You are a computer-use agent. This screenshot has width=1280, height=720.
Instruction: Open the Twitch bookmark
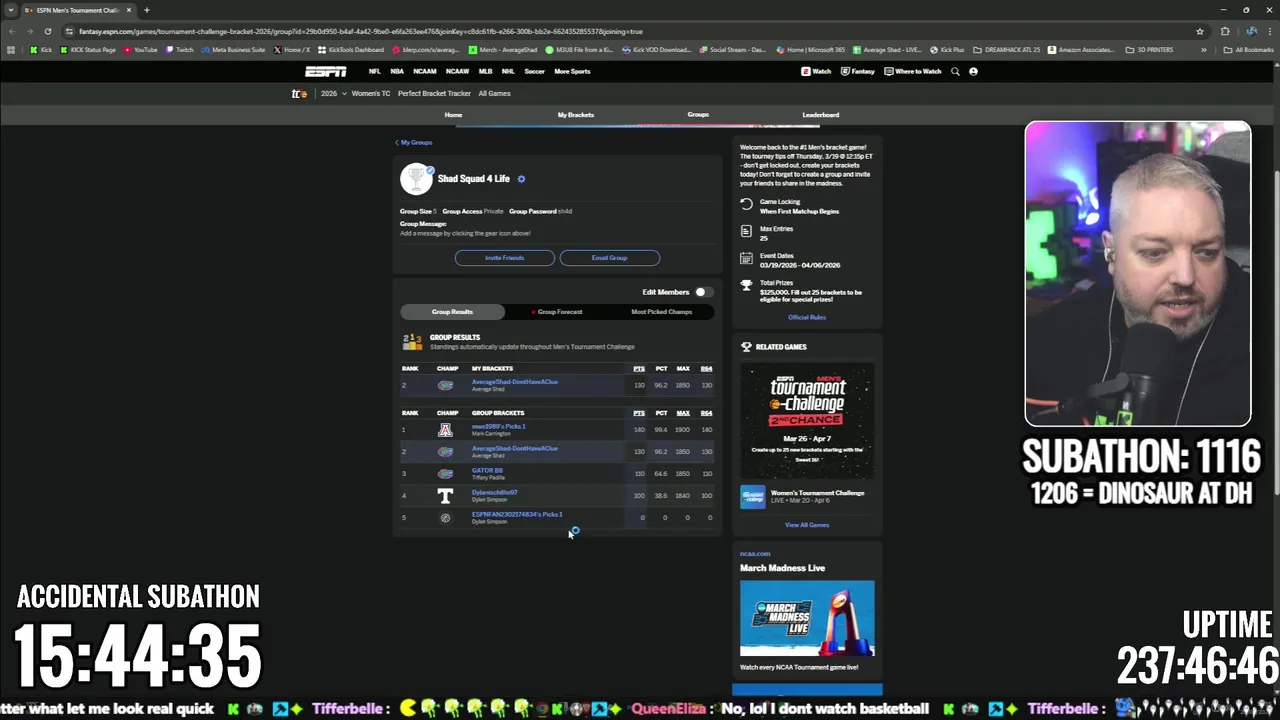[x=180, y=50]
